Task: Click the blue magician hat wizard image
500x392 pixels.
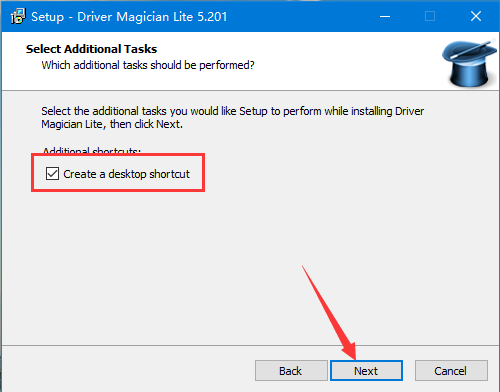Action: (469, 63)
